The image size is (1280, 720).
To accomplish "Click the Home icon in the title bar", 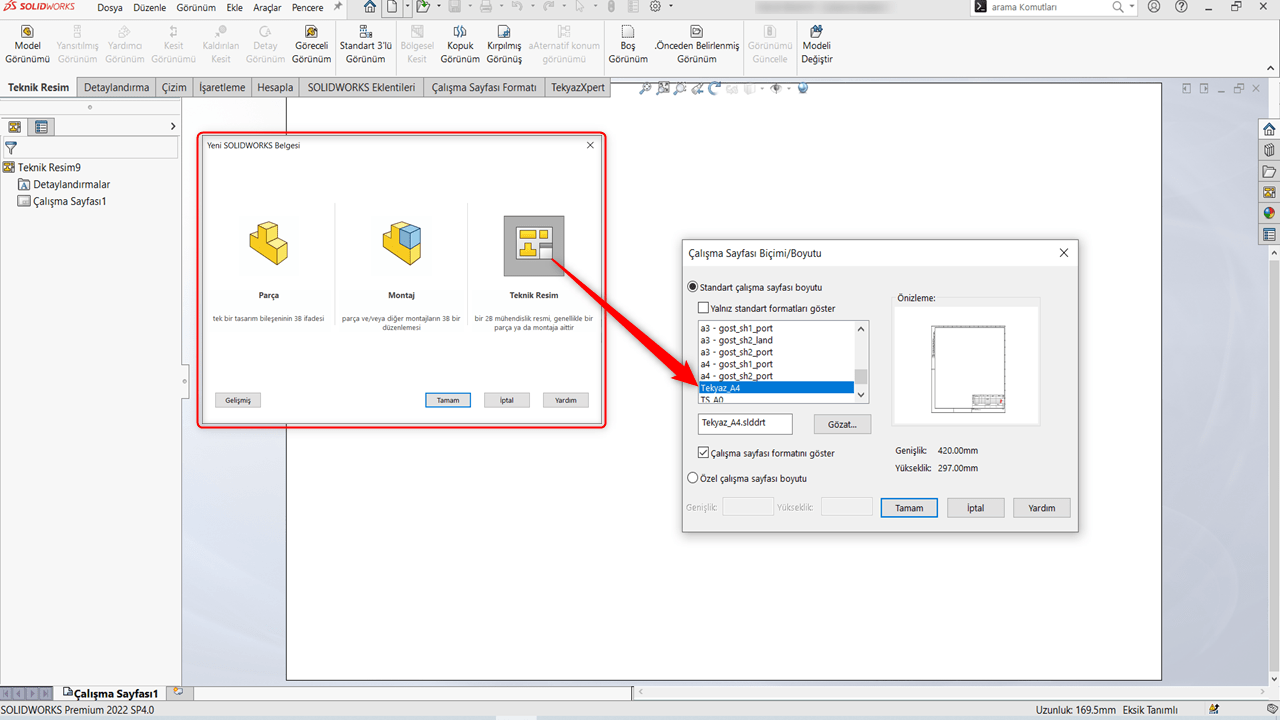I will (370, 7).
